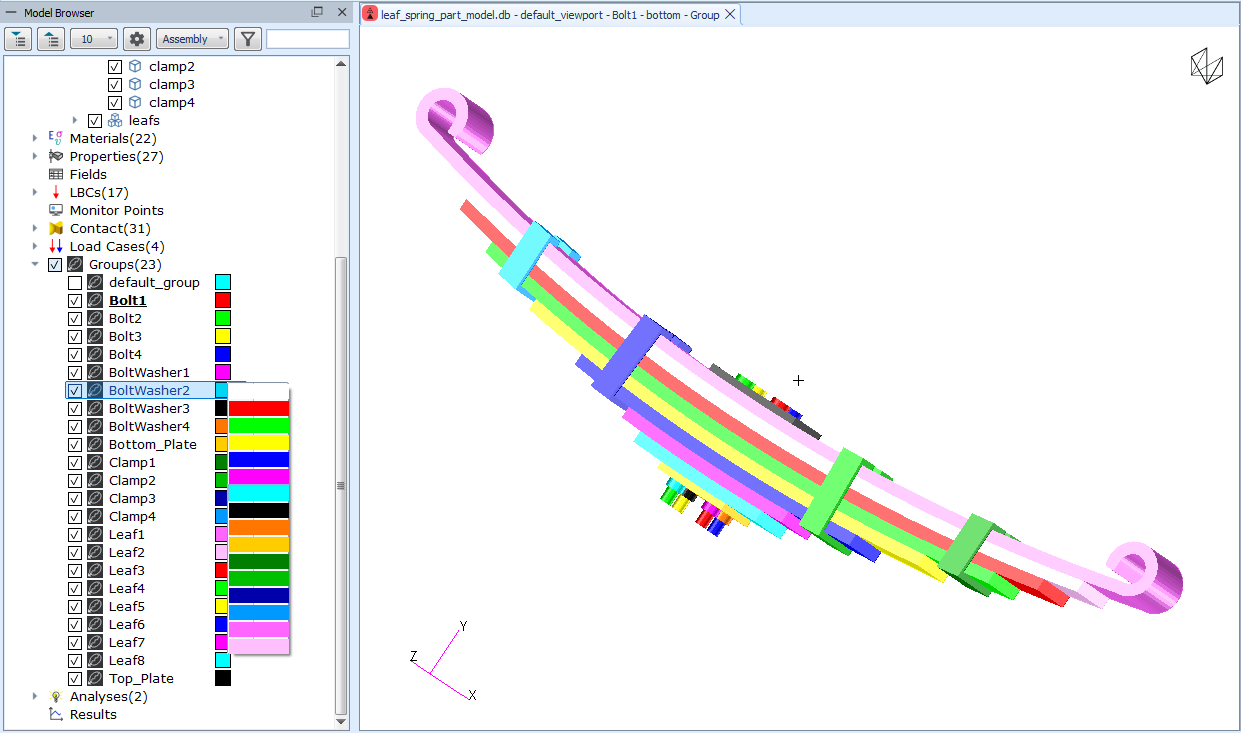
Task: Select the Bolt1 group label
Action: pyautogui.click(x=128, y=301)
